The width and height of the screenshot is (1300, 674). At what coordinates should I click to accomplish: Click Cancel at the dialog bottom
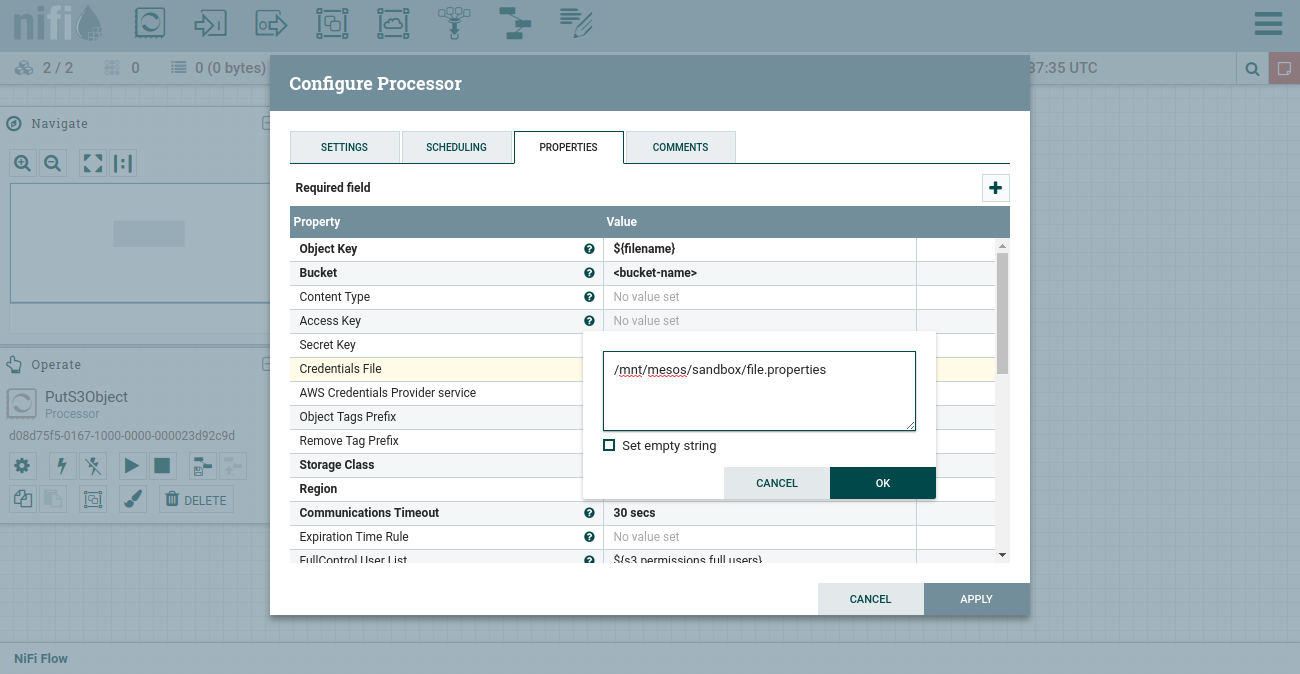pyautogui.click(x=870, y=599)
